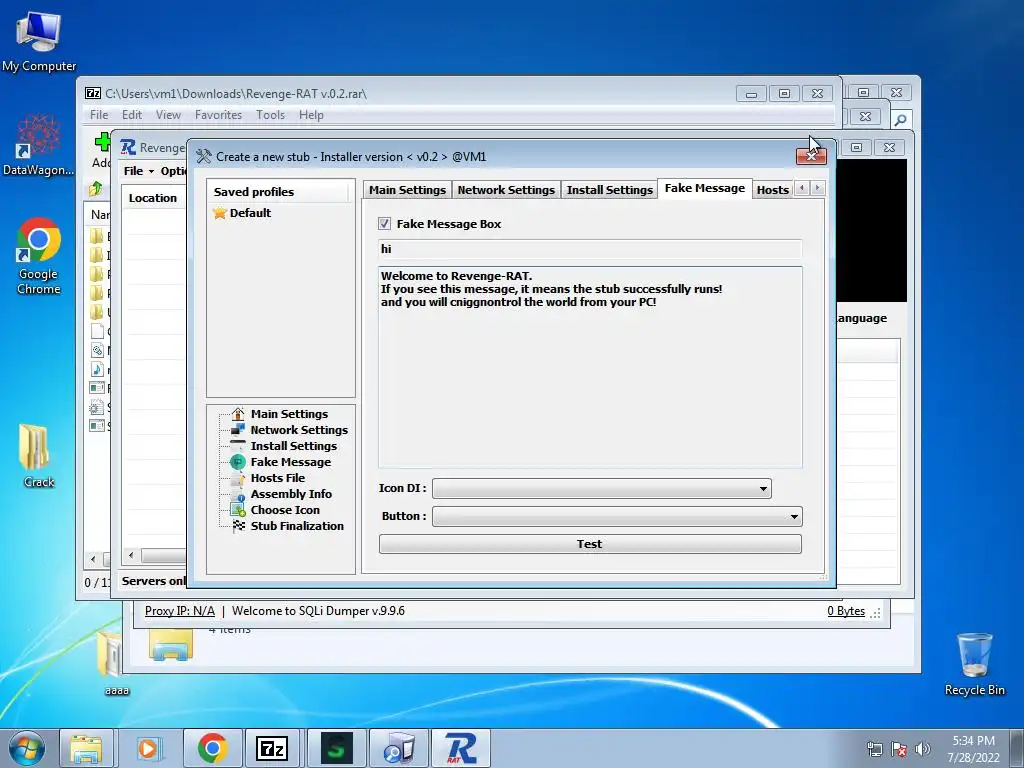
Task: Click the star icon of the Default profile
Action: click(220, 213)
